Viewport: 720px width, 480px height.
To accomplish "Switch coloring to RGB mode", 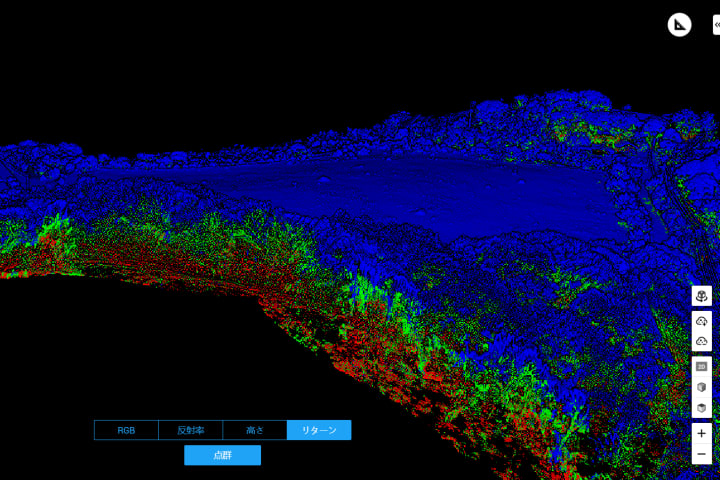I will pos(126,430).
